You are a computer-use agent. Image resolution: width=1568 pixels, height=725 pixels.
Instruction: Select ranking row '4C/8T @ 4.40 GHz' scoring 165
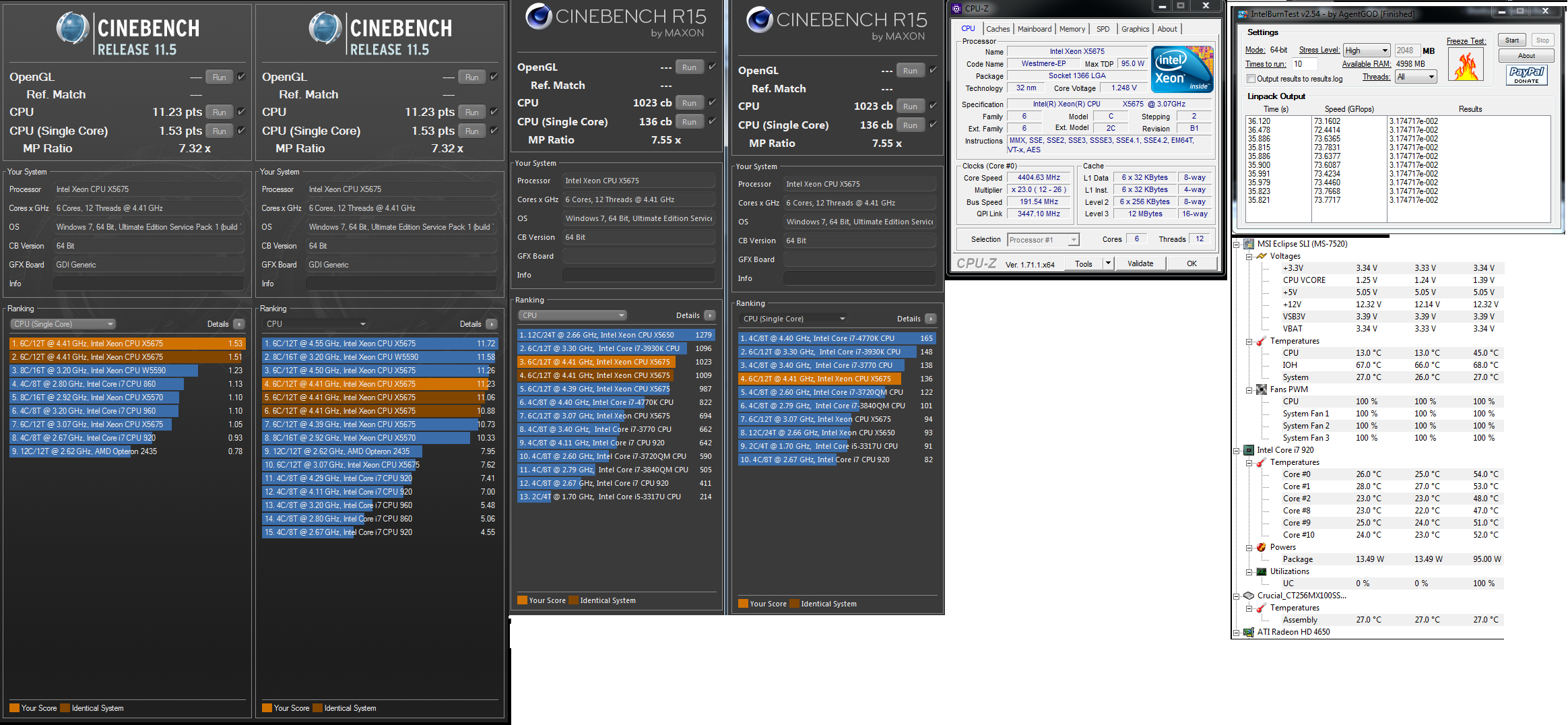(x=837, y=338)
